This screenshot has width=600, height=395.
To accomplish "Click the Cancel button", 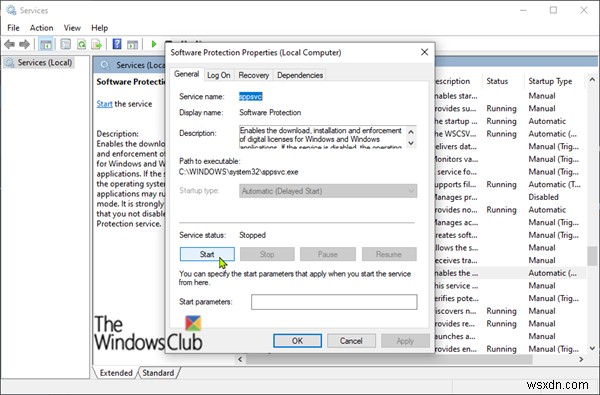I will pyautogui.click(x=351, y=341).
